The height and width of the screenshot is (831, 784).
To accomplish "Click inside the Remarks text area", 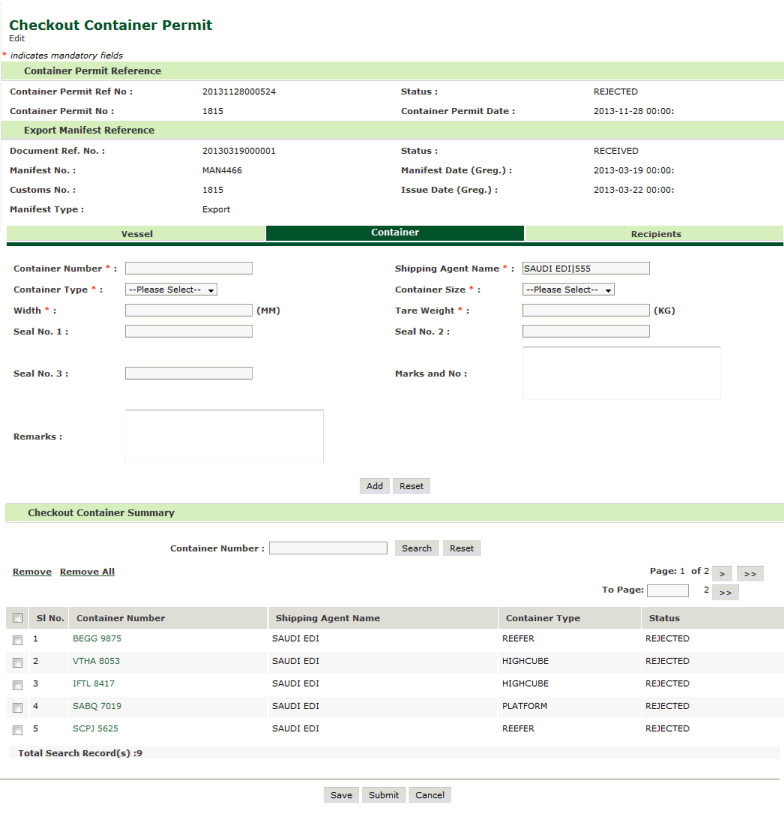I will [224, 436].
